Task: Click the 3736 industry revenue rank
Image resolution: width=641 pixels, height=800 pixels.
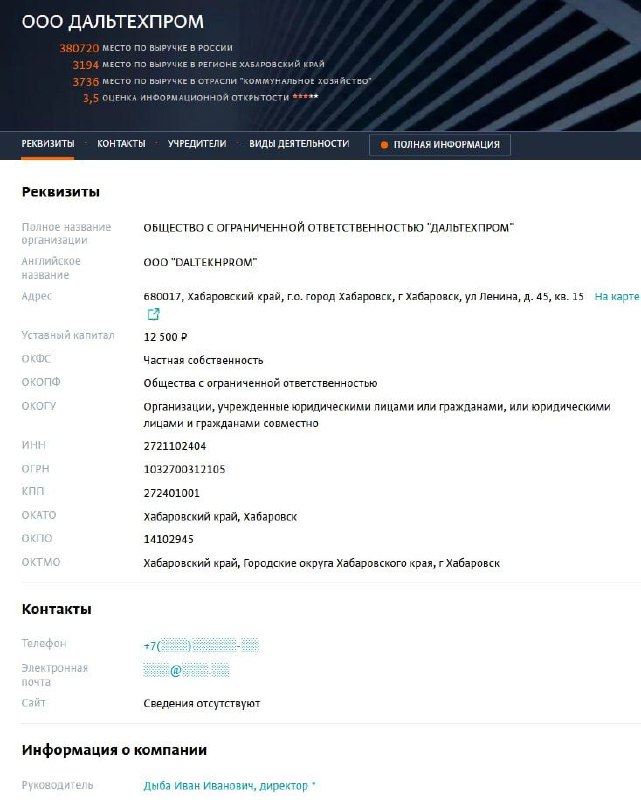Action: 85,82
